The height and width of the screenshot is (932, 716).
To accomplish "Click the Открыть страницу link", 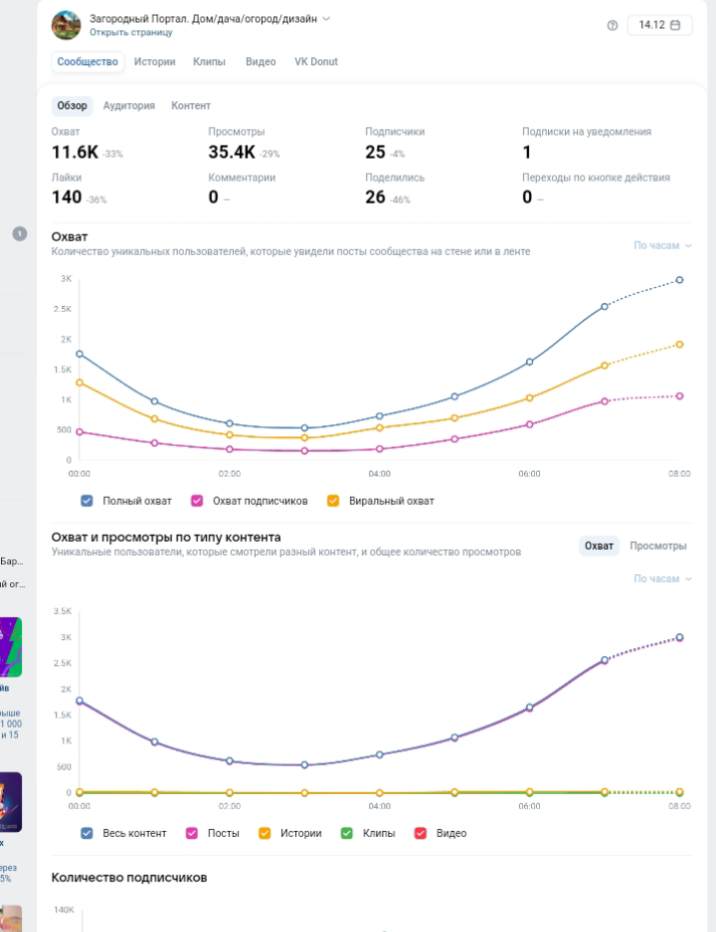I will click(x=131, y=32).
